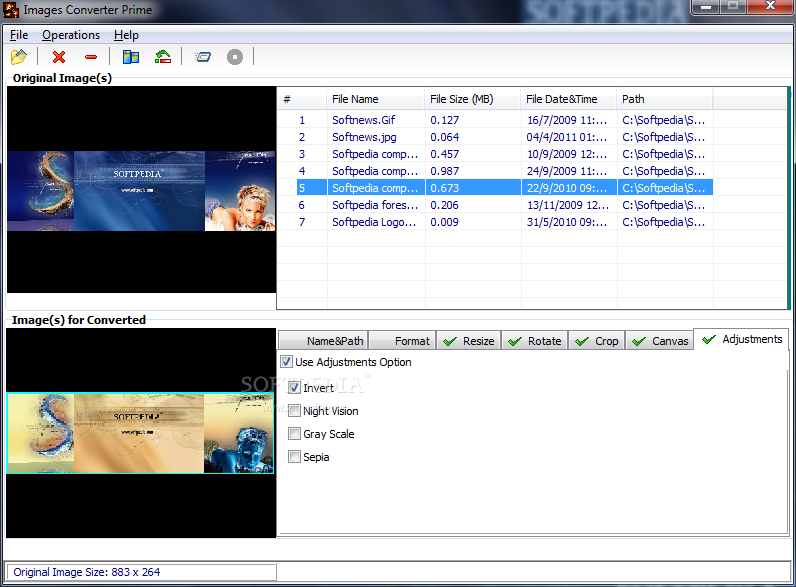The height and width of the screenshot is (587, 796).
Task: Click the red X delete icon
Action: 59,57
